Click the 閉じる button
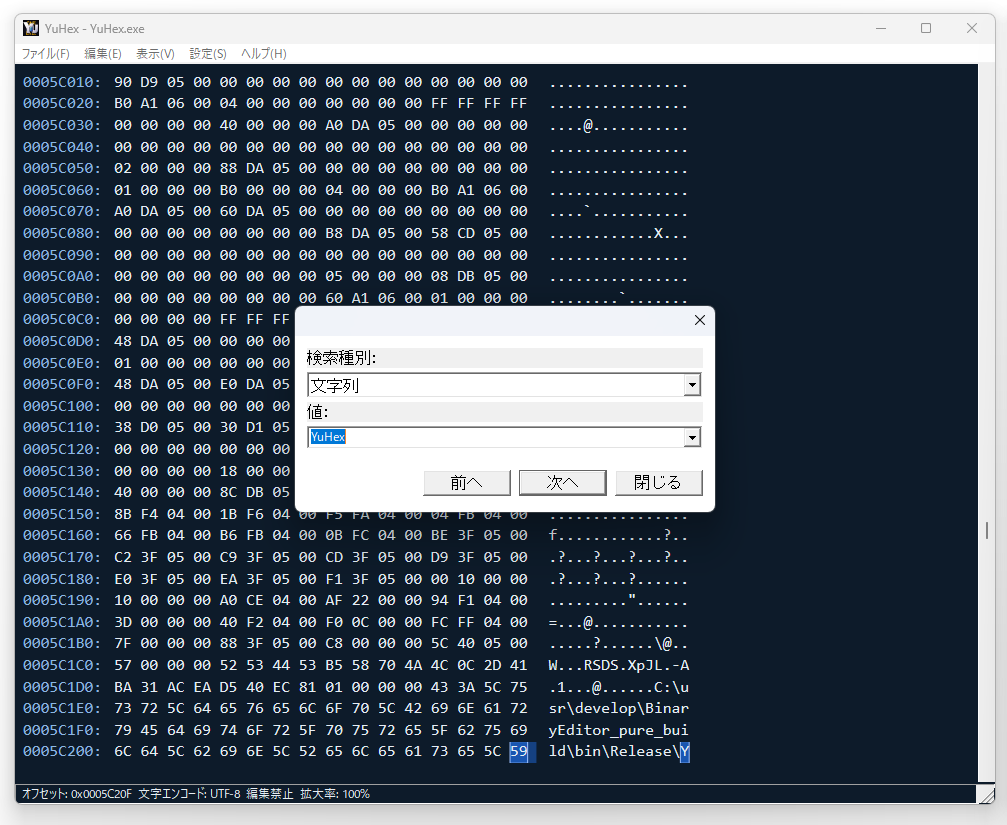1007x825 pixels. click(658, 483)
